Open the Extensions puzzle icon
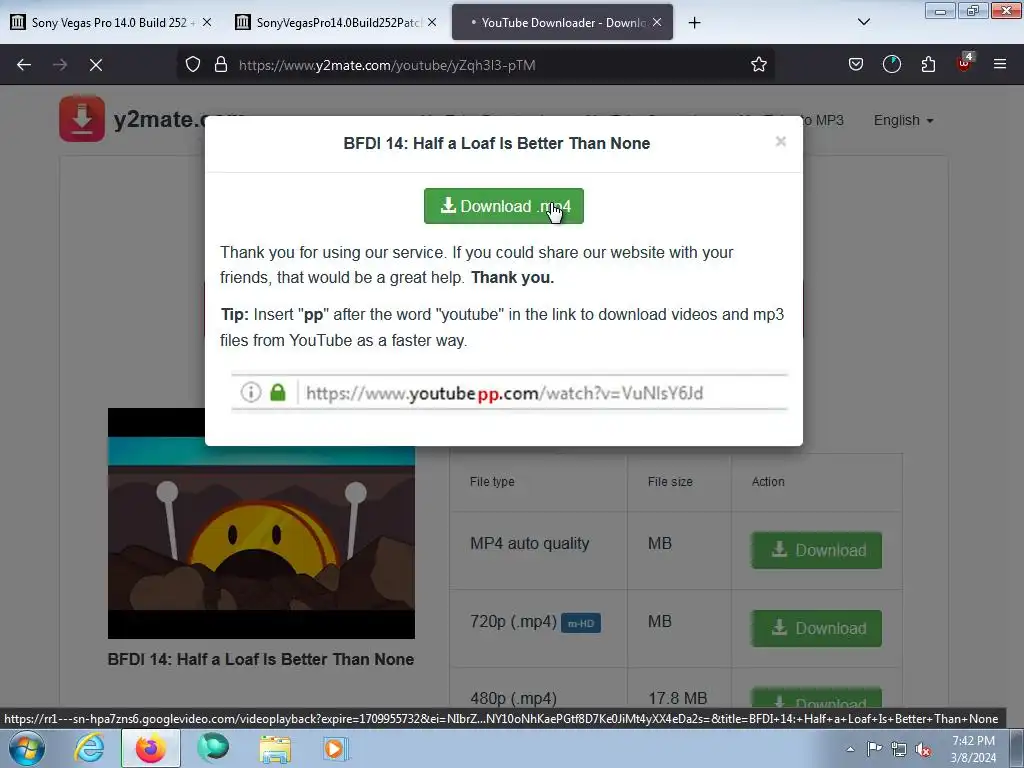 pyautogui.click(x=928, y=65)
